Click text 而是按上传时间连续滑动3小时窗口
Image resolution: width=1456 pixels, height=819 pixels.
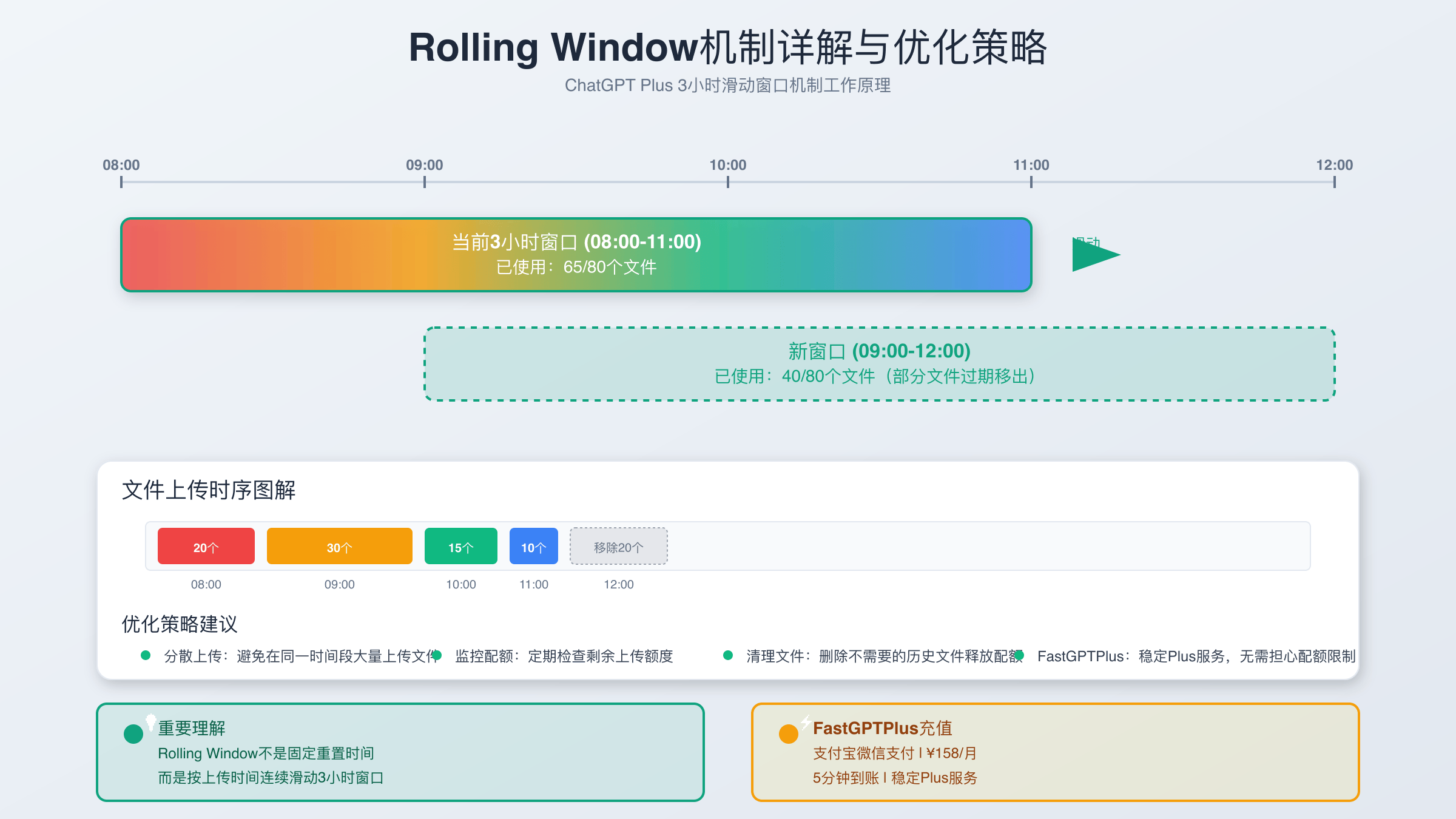pos(271,778)
